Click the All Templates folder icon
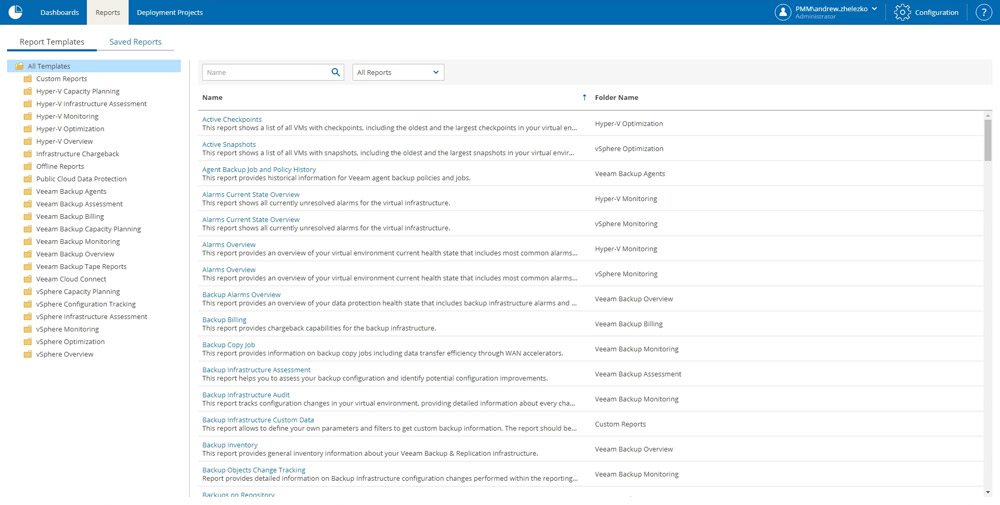This screenshot has height=505, width=1000. [x=19, y=66]
